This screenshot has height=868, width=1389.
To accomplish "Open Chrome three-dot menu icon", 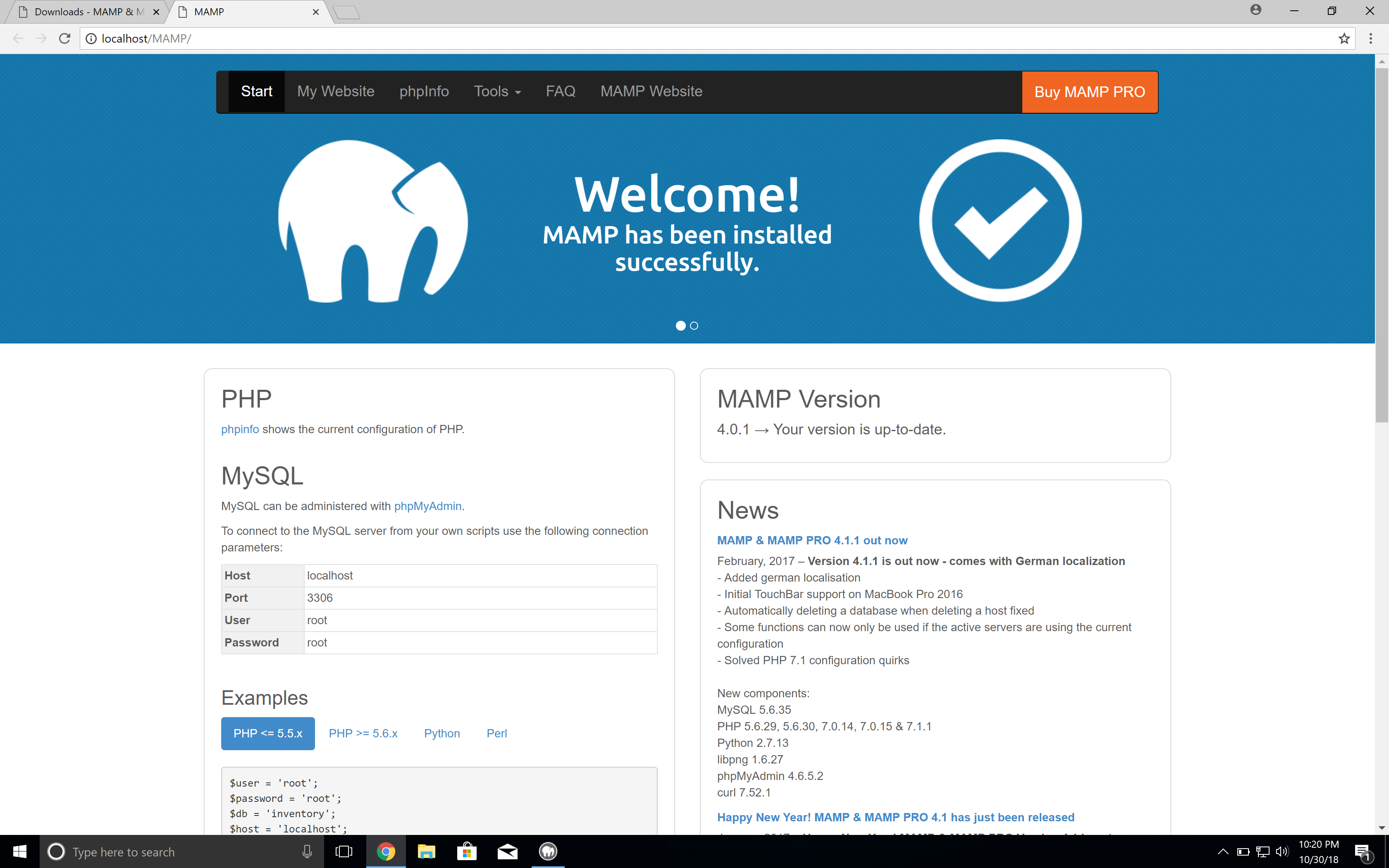I will click(1371, 38).
